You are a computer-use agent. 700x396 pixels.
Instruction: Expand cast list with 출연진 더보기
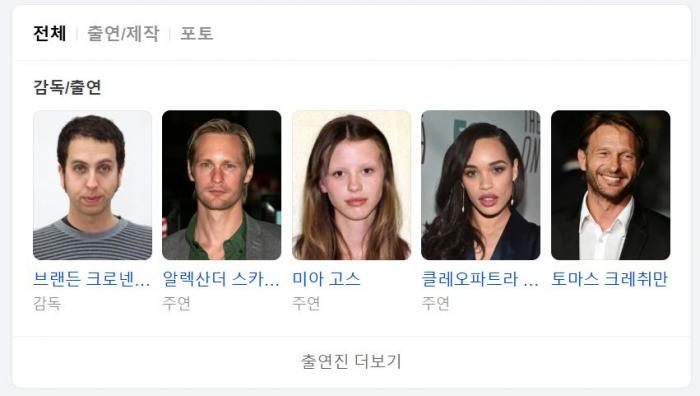coord(351,362)
